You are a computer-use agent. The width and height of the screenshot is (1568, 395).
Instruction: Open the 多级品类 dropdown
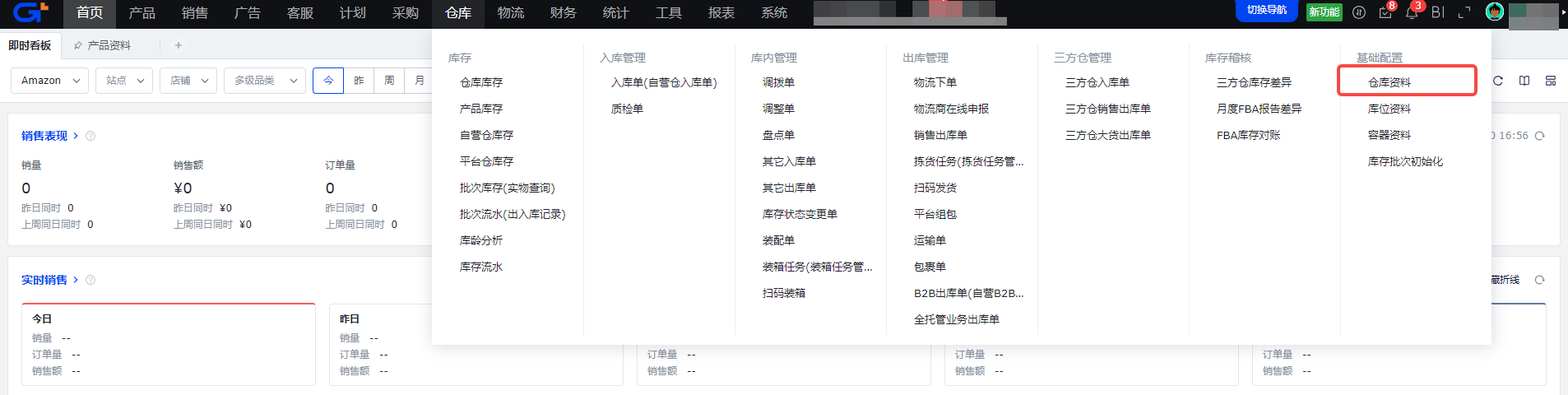point(265,81)
